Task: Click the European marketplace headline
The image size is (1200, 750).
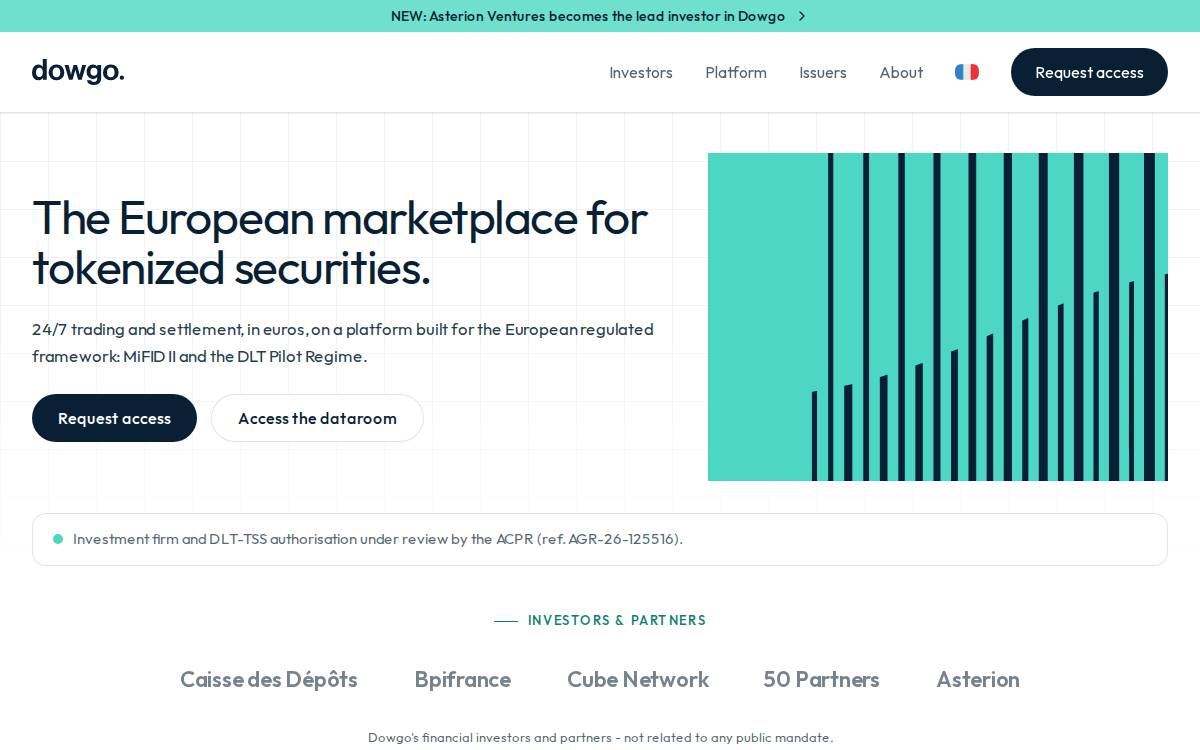Action: (340, 243)
